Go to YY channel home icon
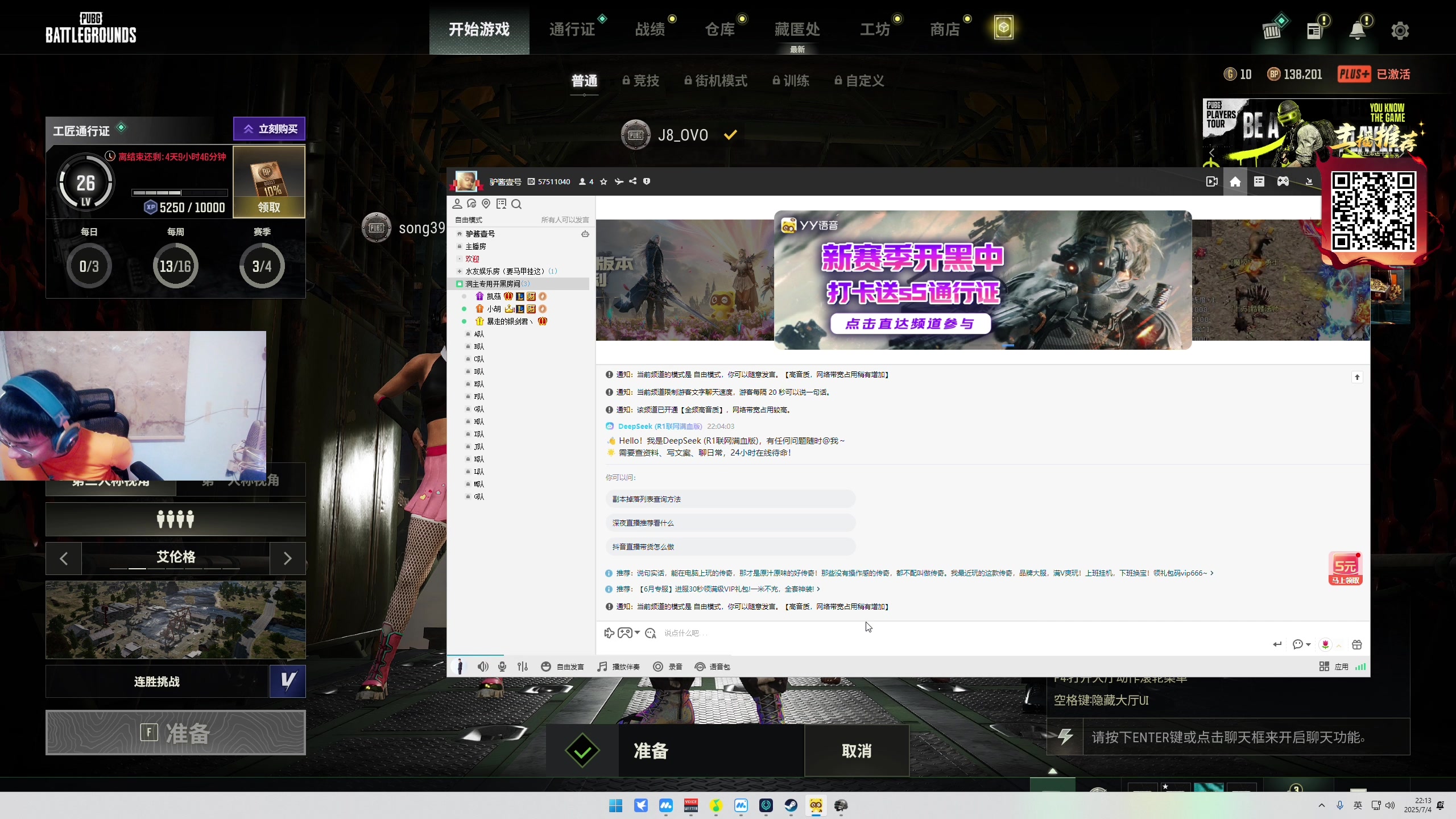Viewport: 1456px width, 819px height. (x=1235, y=181)
